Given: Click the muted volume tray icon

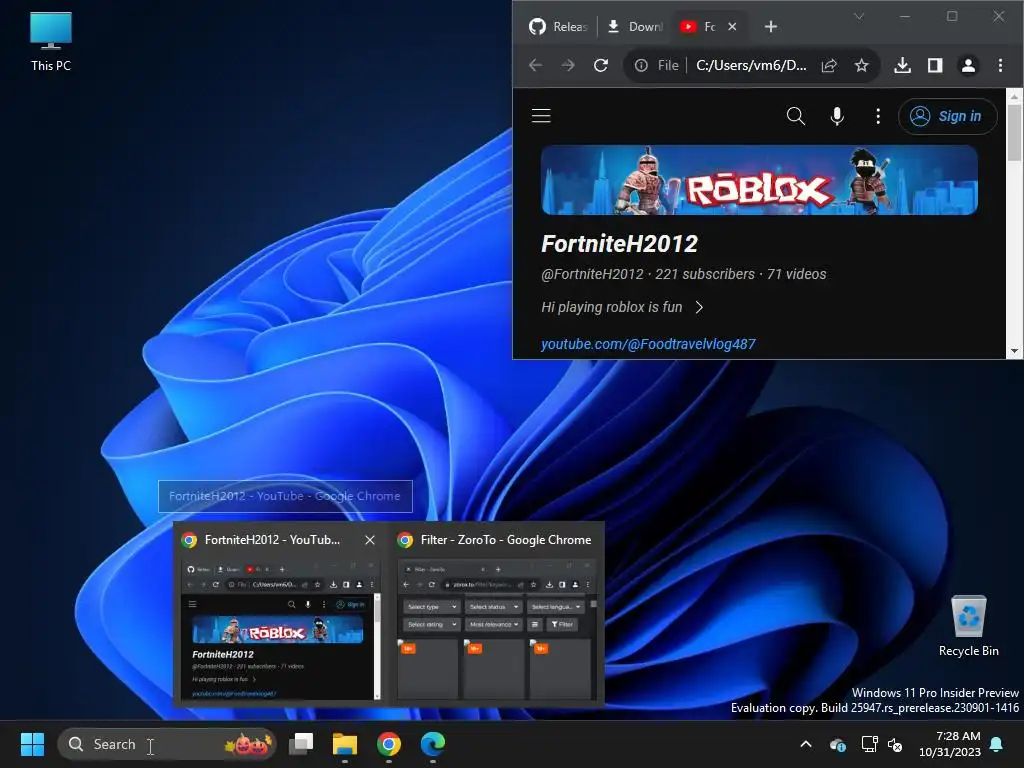Looking at the screenshot, I should coord(895,744).
